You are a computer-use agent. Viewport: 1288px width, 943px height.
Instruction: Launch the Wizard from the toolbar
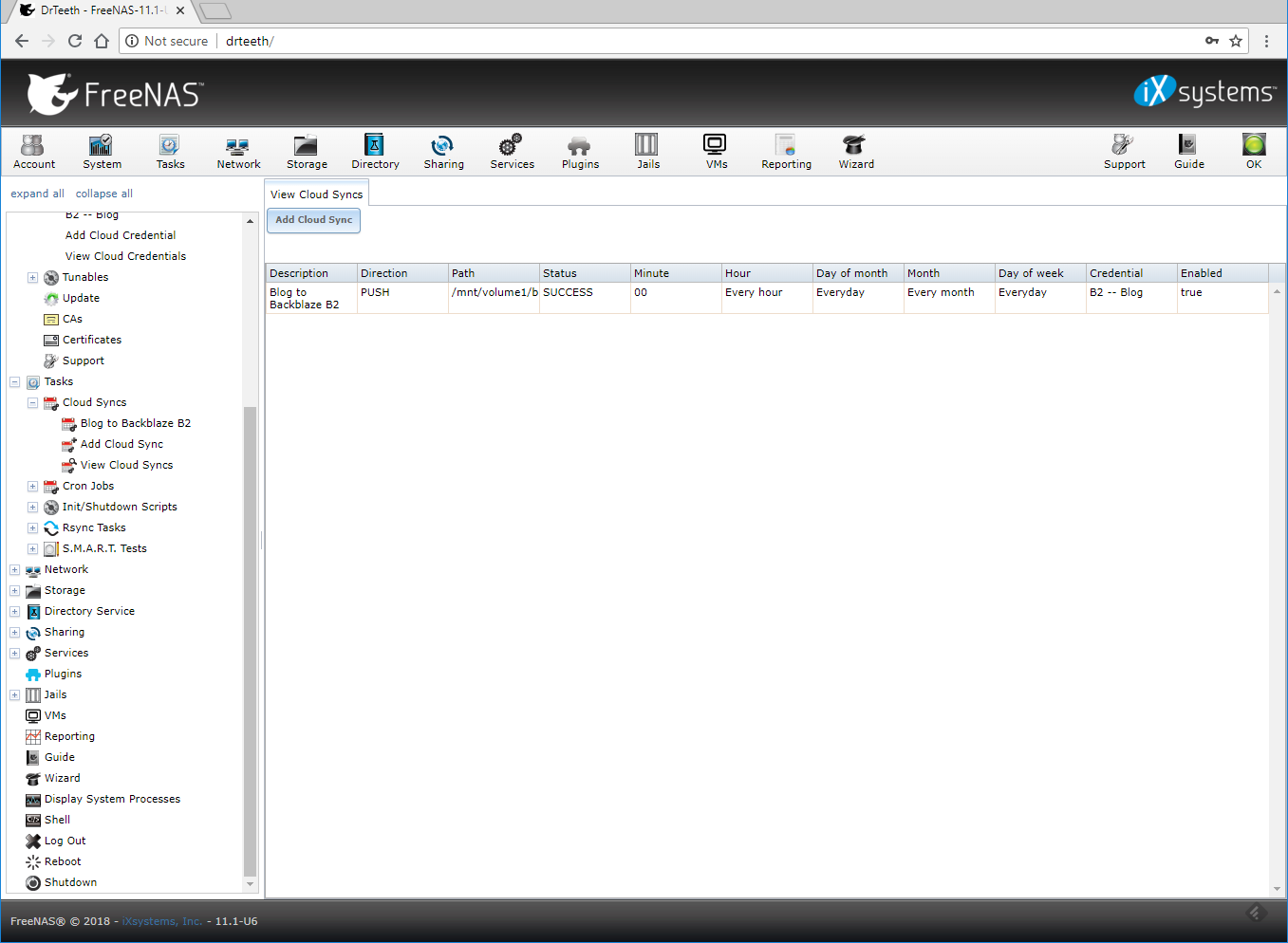point(855,152)
